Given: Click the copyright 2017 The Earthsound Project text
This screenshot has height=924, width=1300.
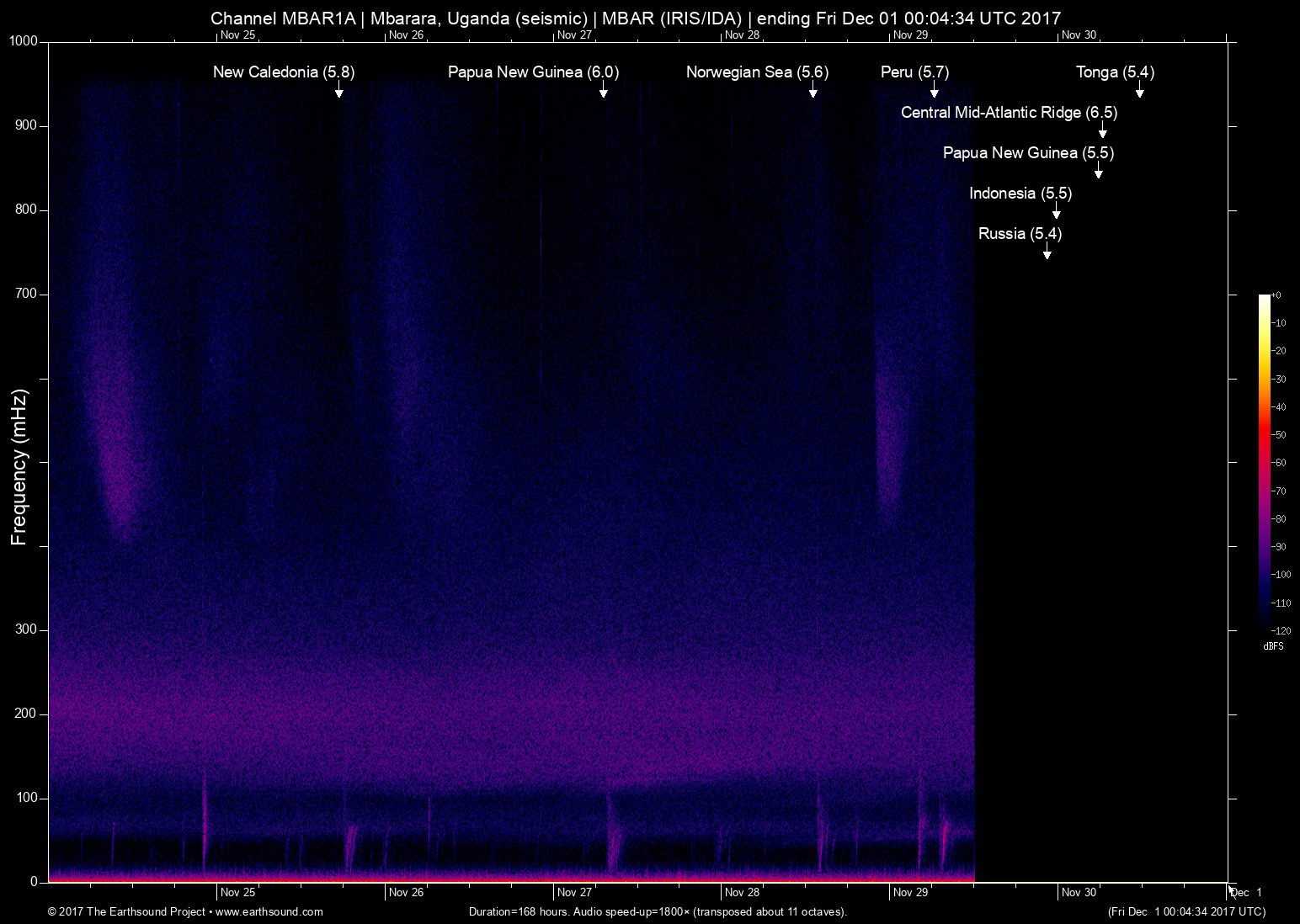Looking at the screenshot, I should point(126,911).
